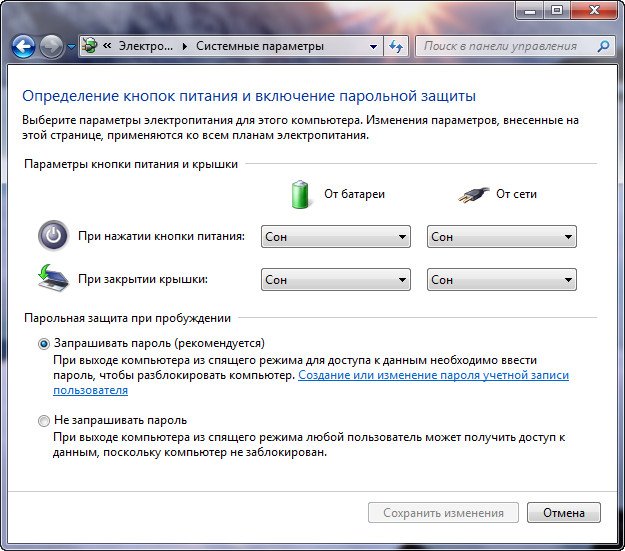Click the Сохранить изменения button
The width and height of the screenshot is (625, 551).
point(443,513)
